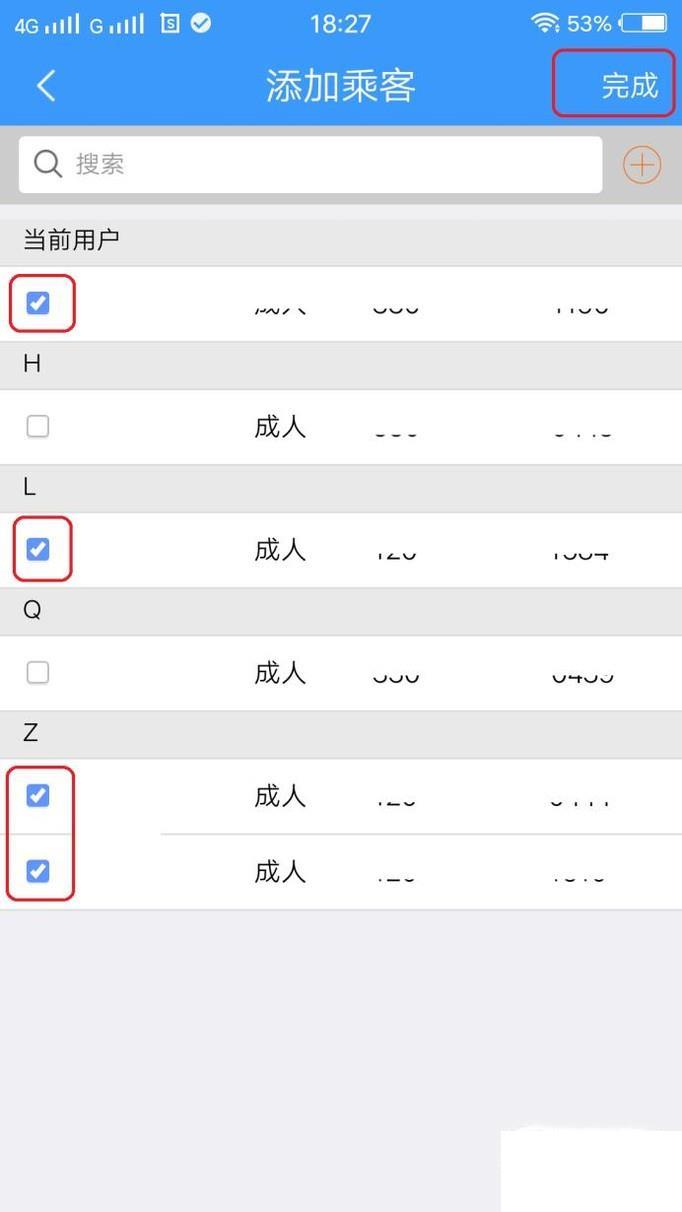Tap the boxed S notification icon
The width and height of the screenshot is (682, 1212).
(170, 23)
